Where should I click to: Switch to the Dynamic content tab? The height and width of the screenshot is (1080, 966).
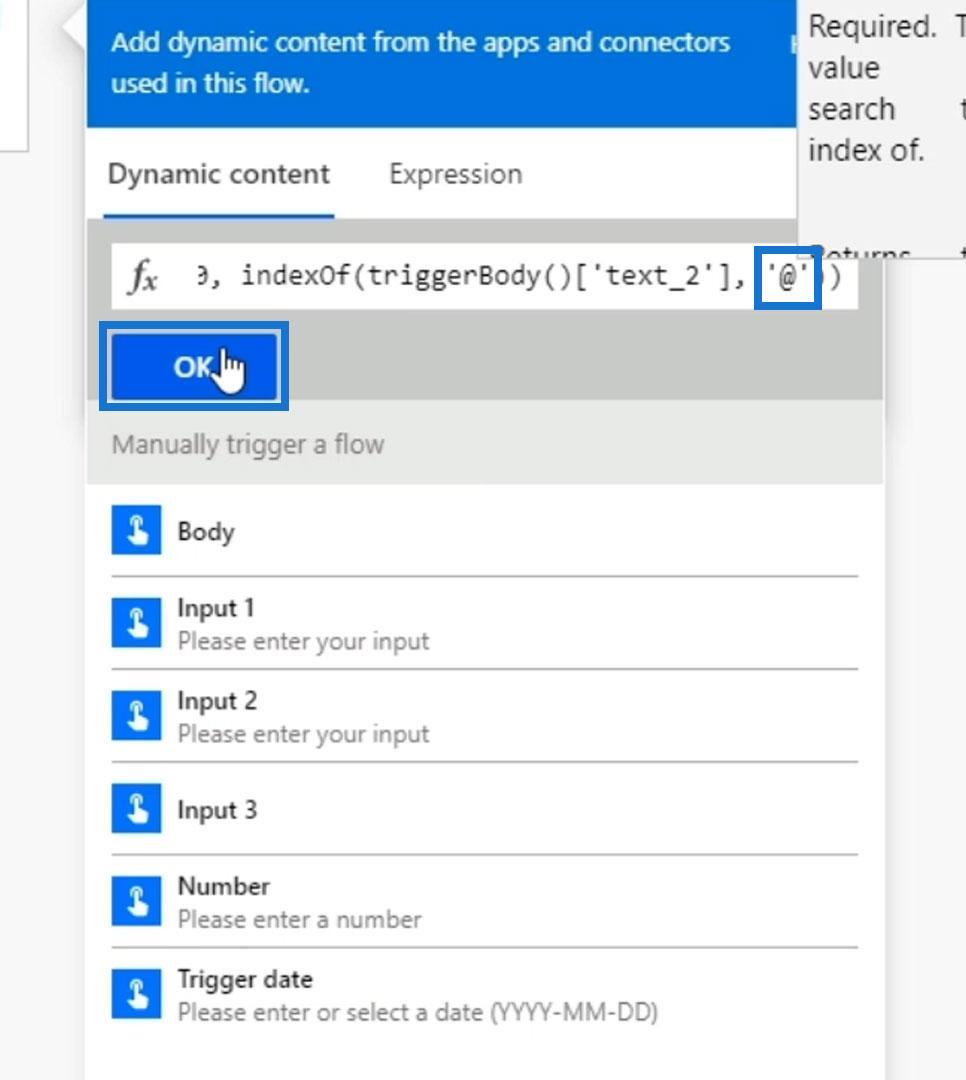pyautogui.click(x=218, y=174)
